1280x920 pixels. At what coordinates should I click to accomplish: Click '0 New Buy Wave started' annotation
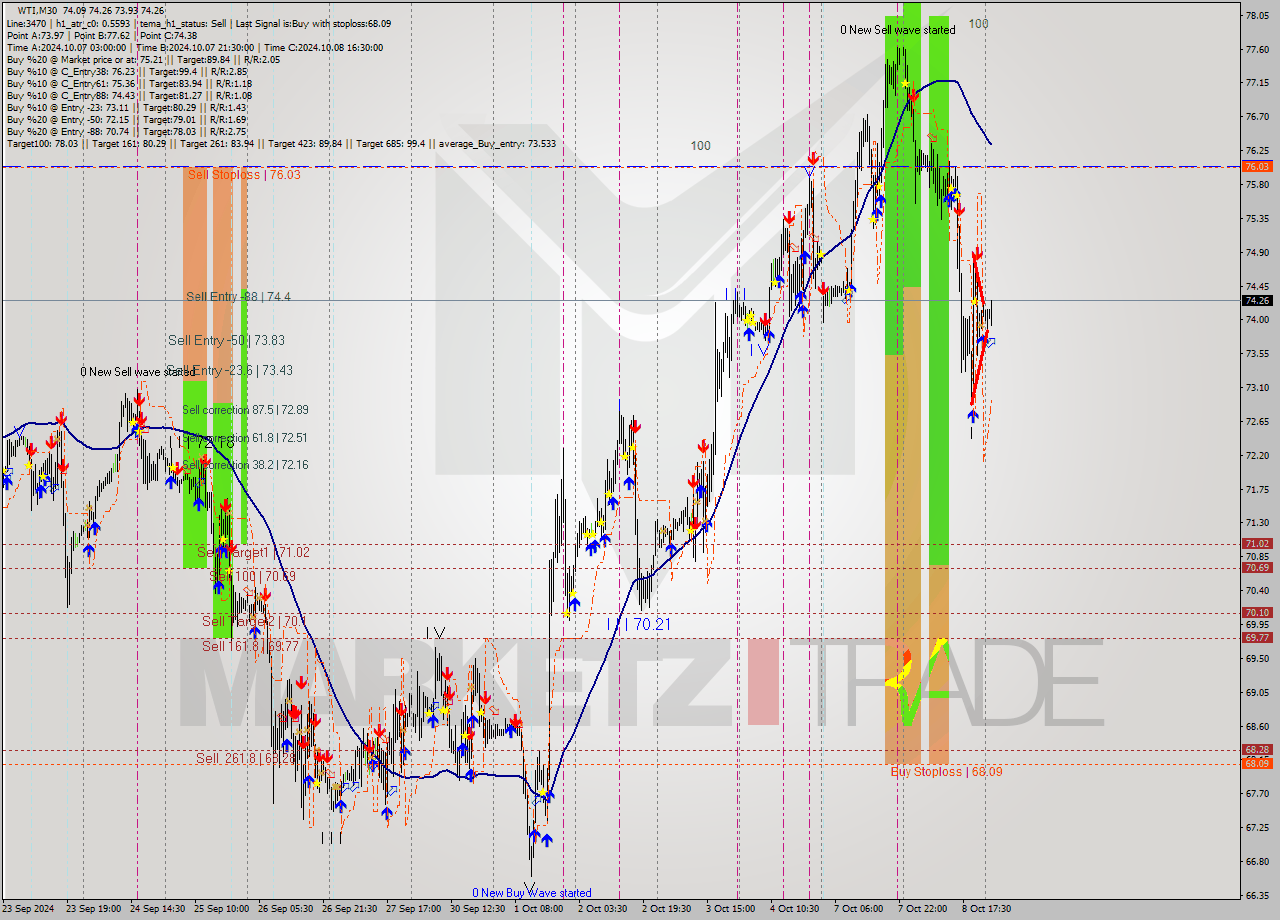[x=532, y=893]
